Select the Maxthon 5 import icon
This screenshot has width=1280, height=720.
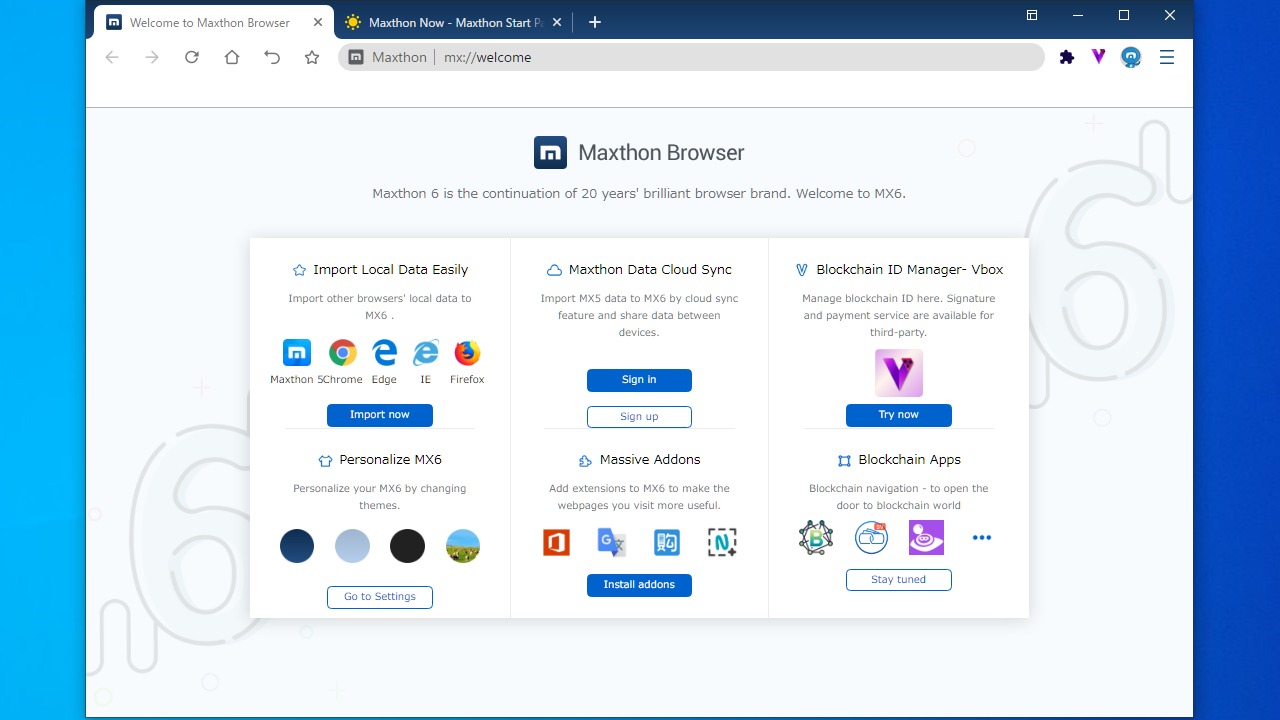pos(297,352)
